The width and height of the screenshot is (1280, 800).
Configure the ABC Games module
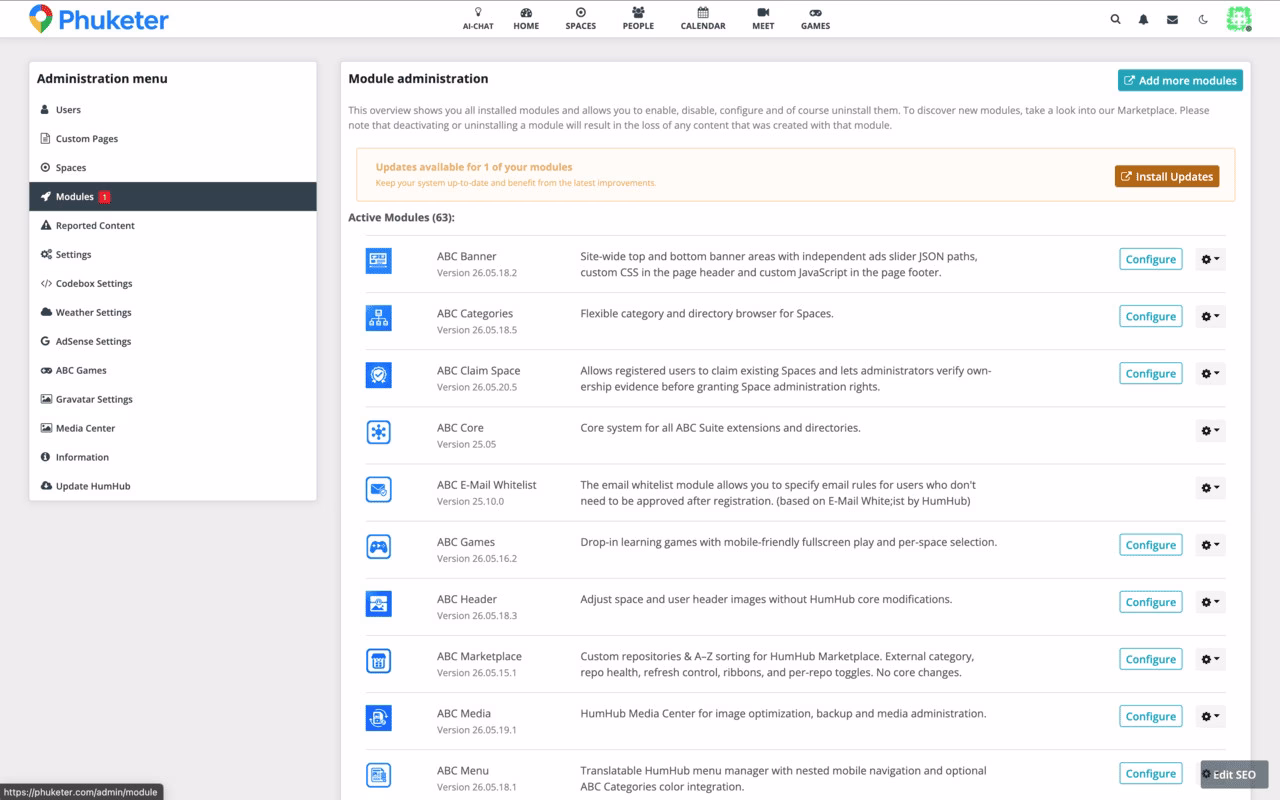point(1150,546)
